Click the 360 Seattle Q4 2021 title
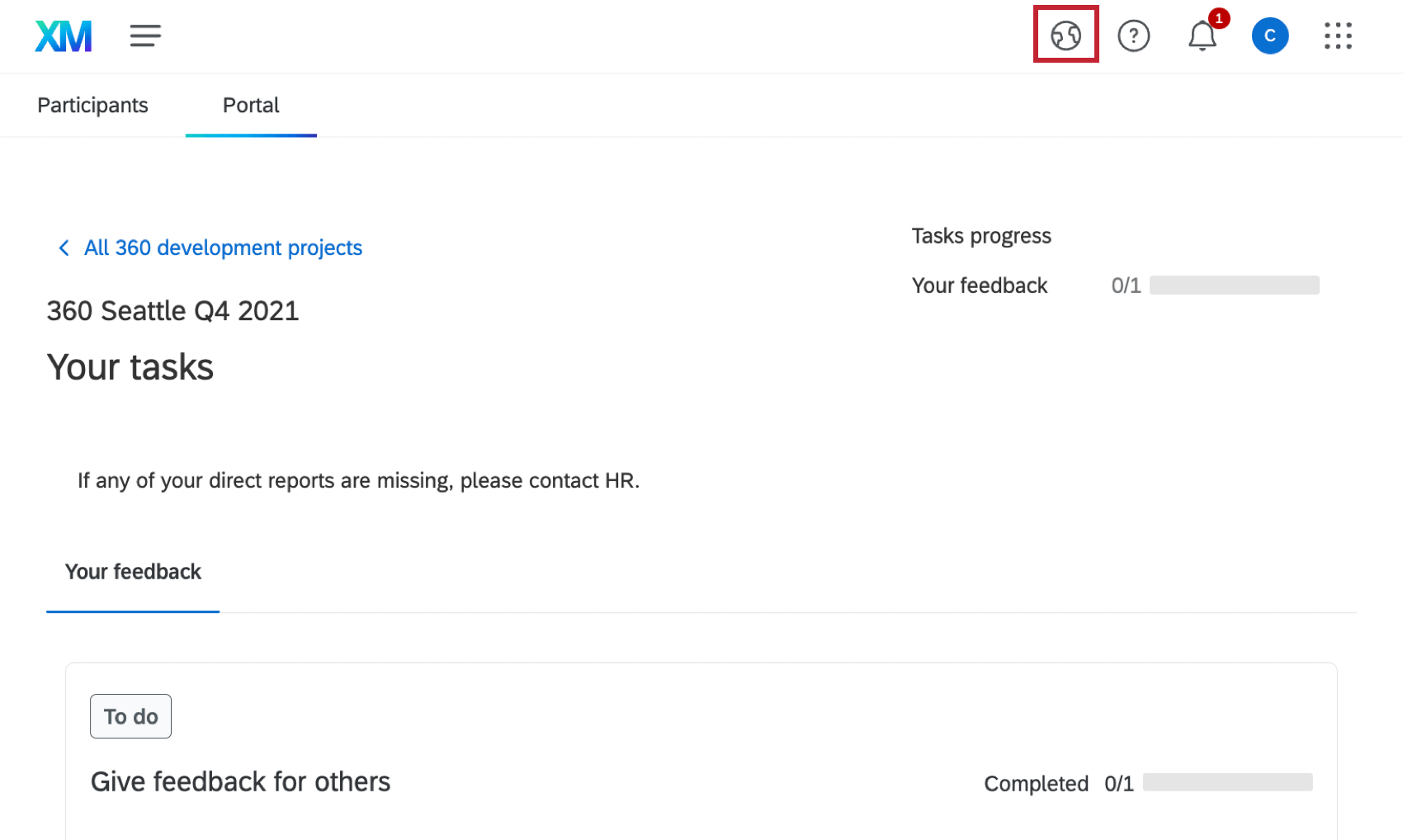The image size is (1403, 840). tap(172, 310)
